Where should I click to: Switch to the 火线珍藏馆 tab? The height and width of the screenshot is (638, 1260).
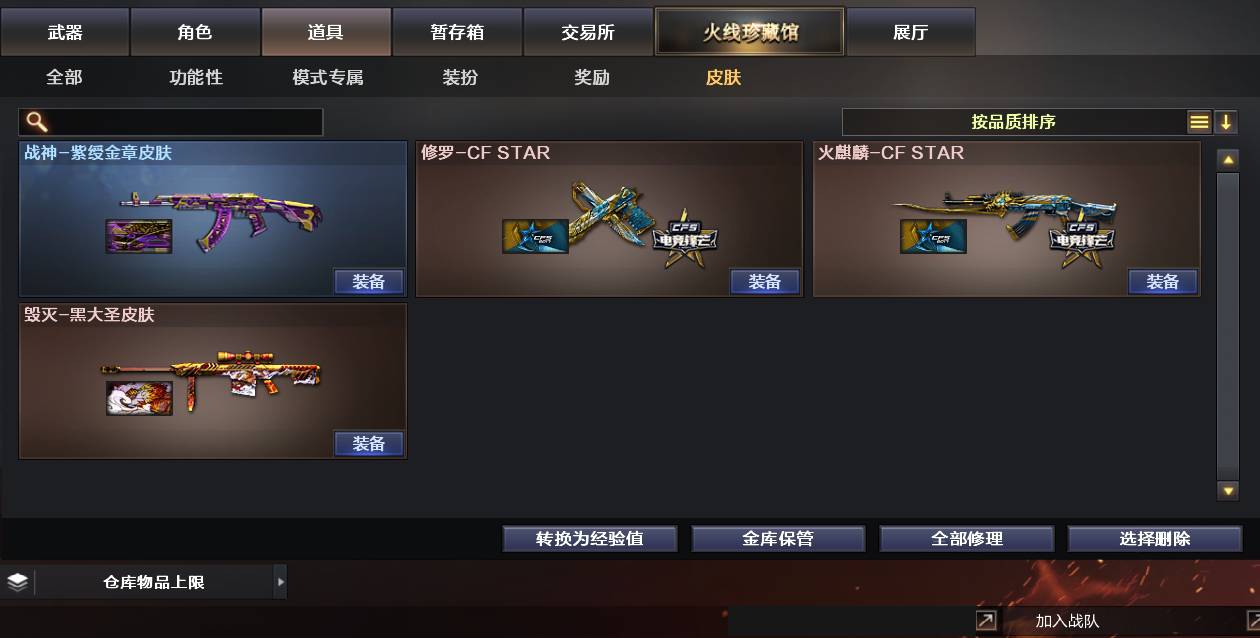(750, 32)
